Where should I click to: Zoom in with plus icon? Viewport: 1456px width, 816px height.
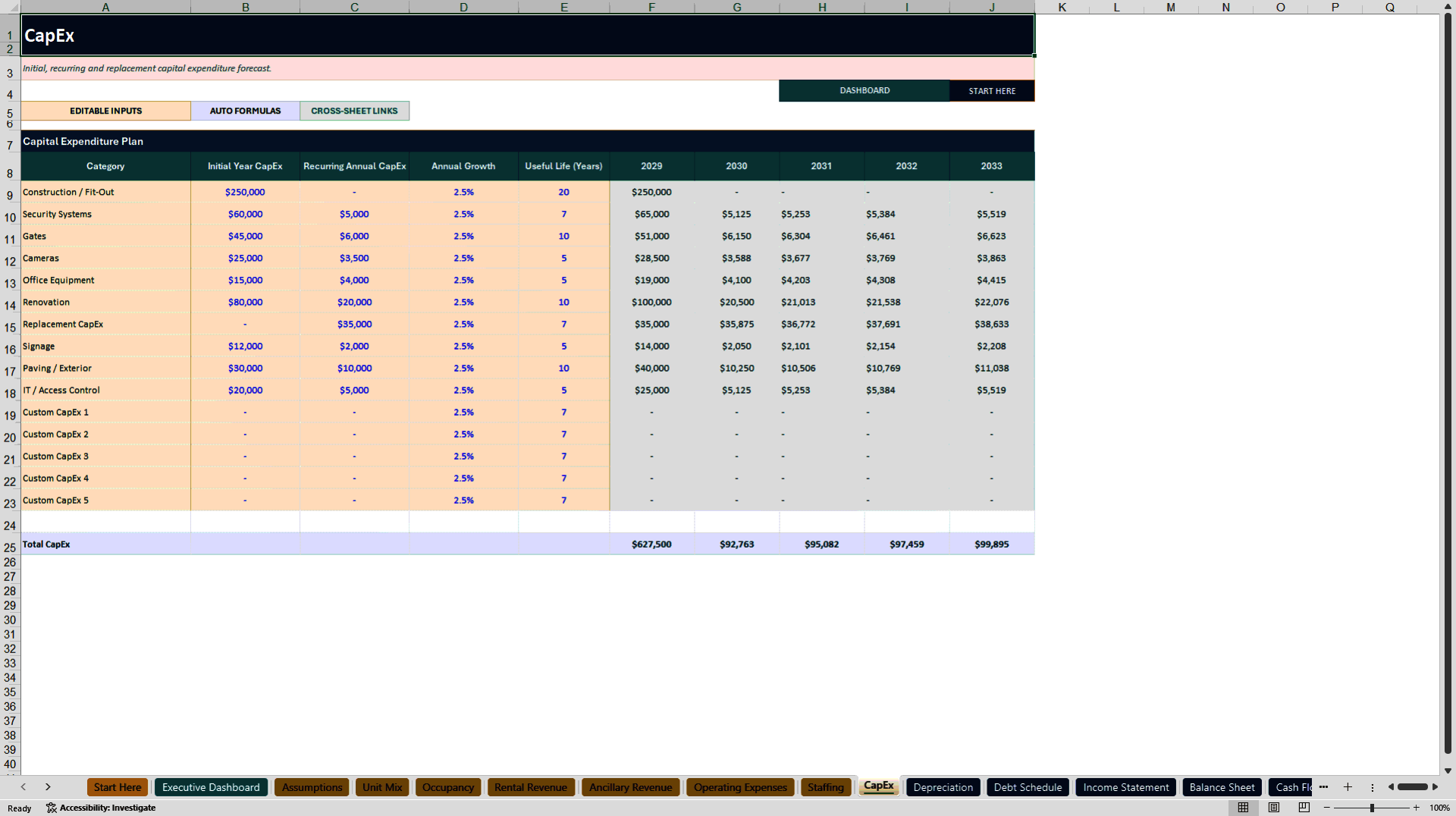pos(1416,808)
